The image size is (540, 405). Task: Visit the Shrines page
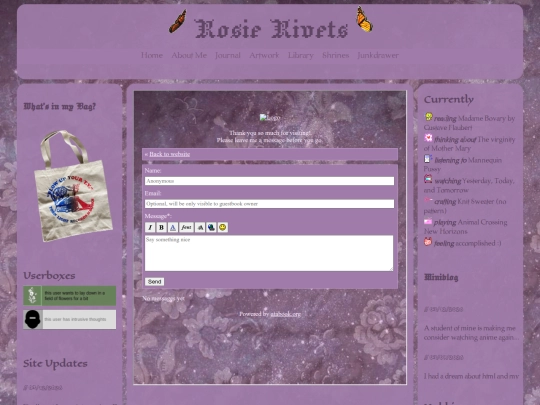click(336, 55)
